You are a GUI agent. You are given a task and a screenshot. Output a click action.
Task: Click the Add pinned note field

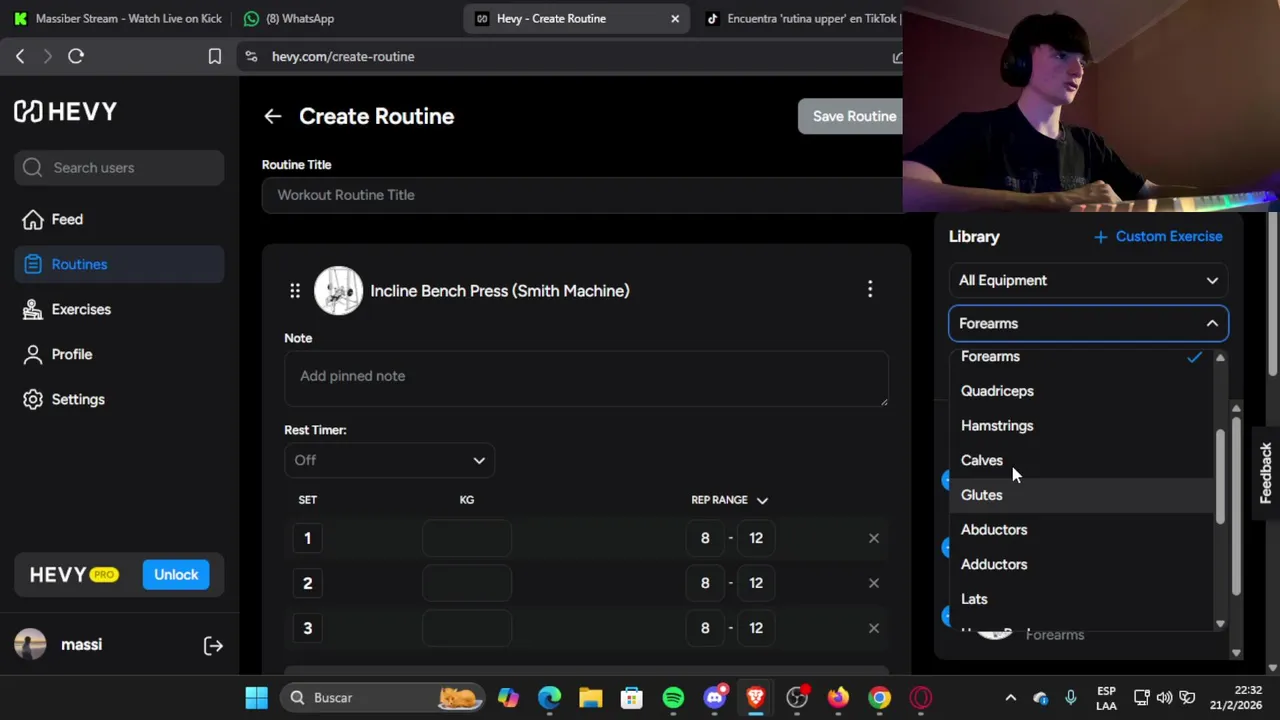click(586, 377)
